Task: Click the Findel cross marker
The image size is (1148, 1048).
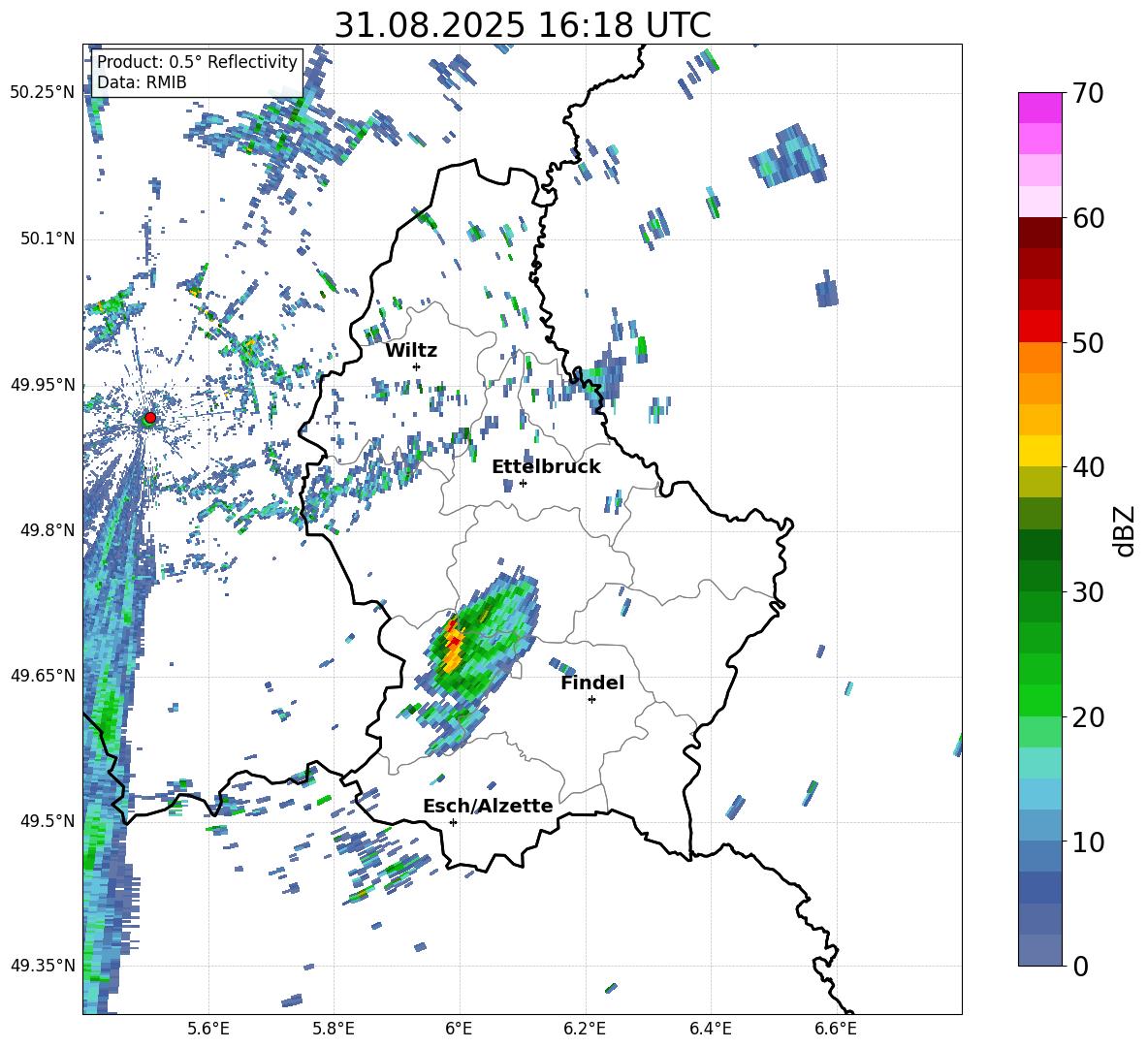Action: click(591, 700)
